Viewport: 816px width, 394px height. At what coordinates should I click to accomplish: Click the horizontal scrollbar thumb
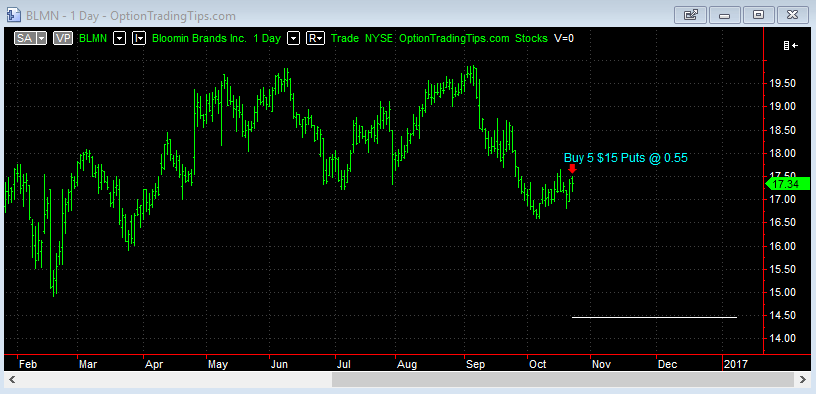[x=563, y=379]
